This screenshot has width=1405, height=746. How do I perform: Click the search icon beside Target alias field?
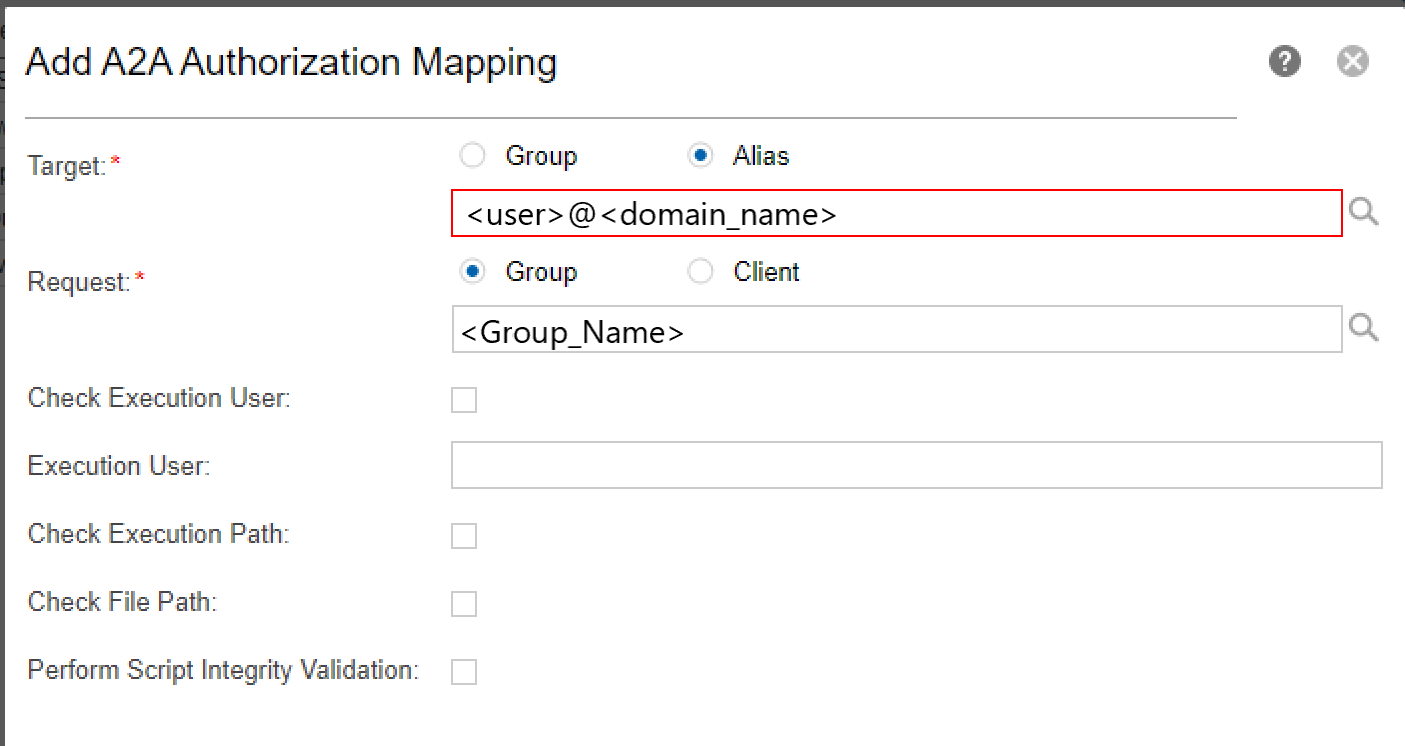(x=1364, y=213)
